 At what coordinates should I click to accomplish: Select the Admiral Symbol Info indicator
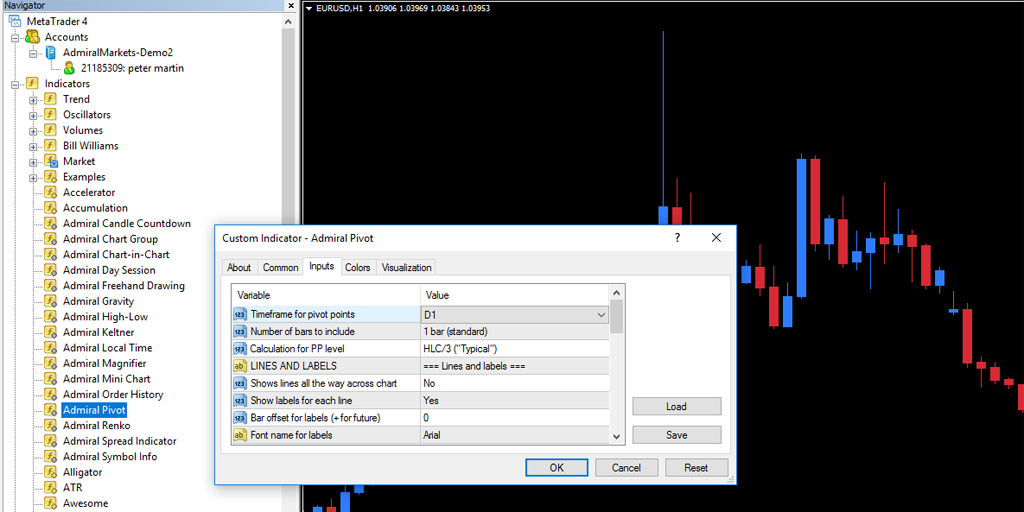tap(110, 456)
